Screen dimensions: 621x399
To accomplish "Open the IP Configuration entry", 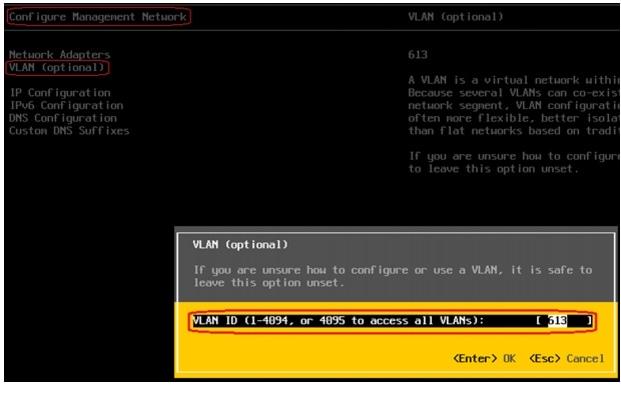I will click(60, 93).
